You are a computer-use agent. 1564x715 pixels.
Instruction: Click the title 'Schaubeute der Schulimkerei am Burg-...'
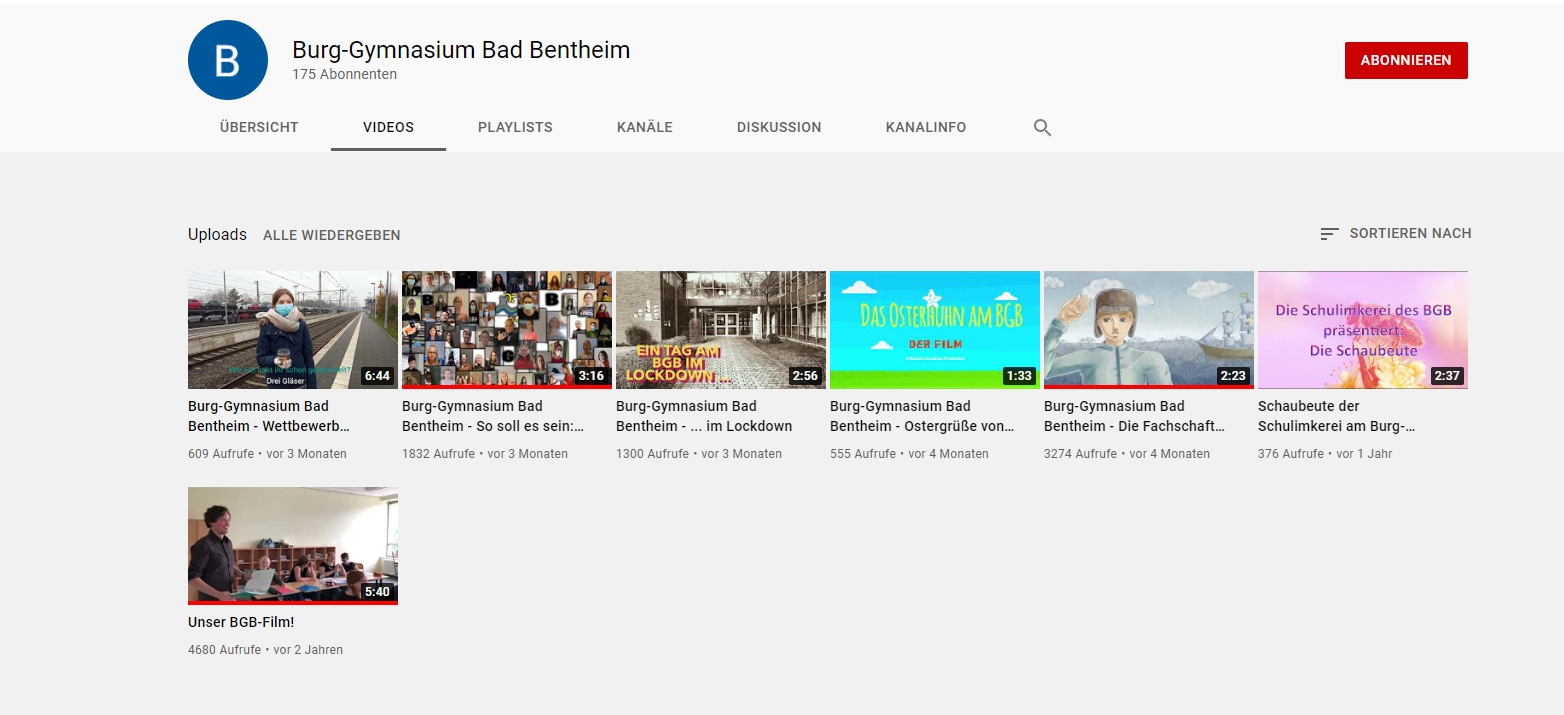pyautogui.click(x=1337, y=416)
